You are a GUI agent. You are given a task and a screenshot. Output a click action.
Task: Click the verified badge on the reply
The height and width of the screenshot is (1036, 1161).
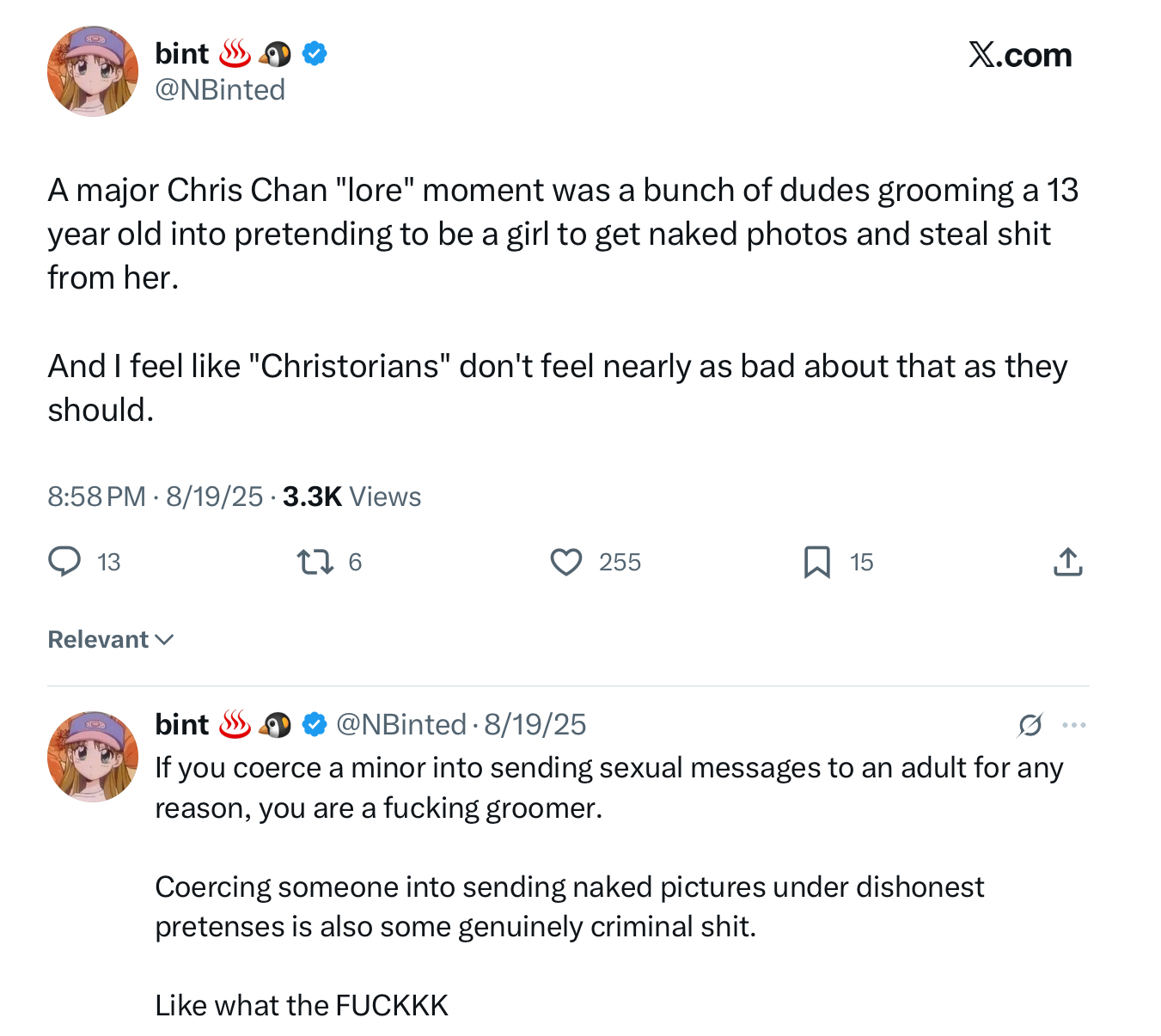point(315,725)
